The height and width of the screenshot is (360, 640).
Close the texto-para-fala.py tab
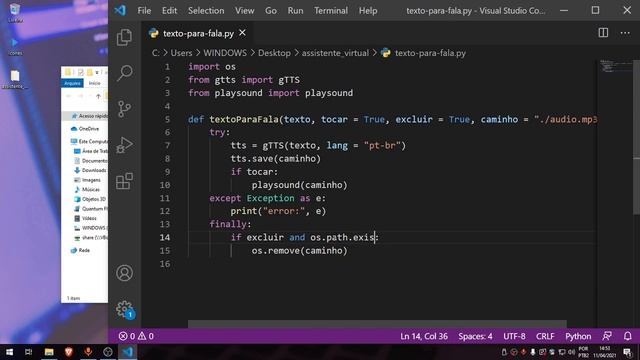point(242,33)
